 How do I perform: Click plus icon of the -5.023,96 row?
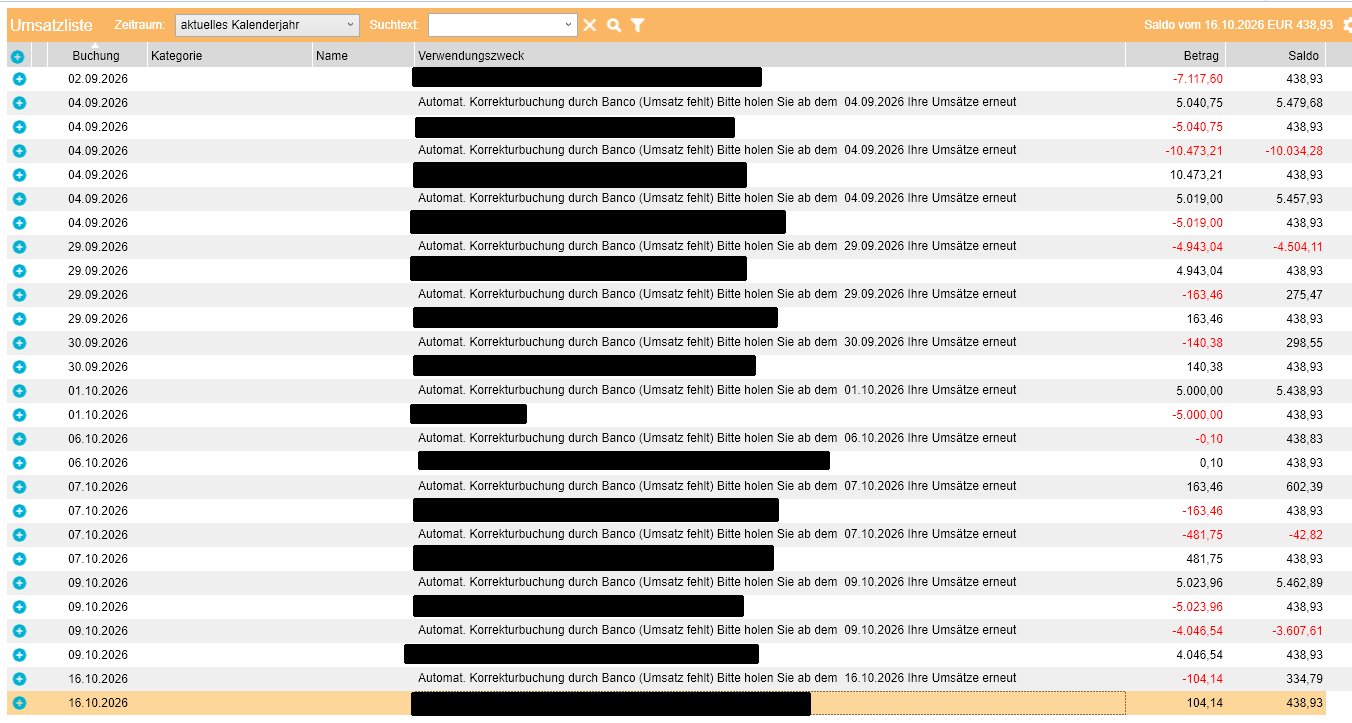pyautogui.click(x=19, y=607)
